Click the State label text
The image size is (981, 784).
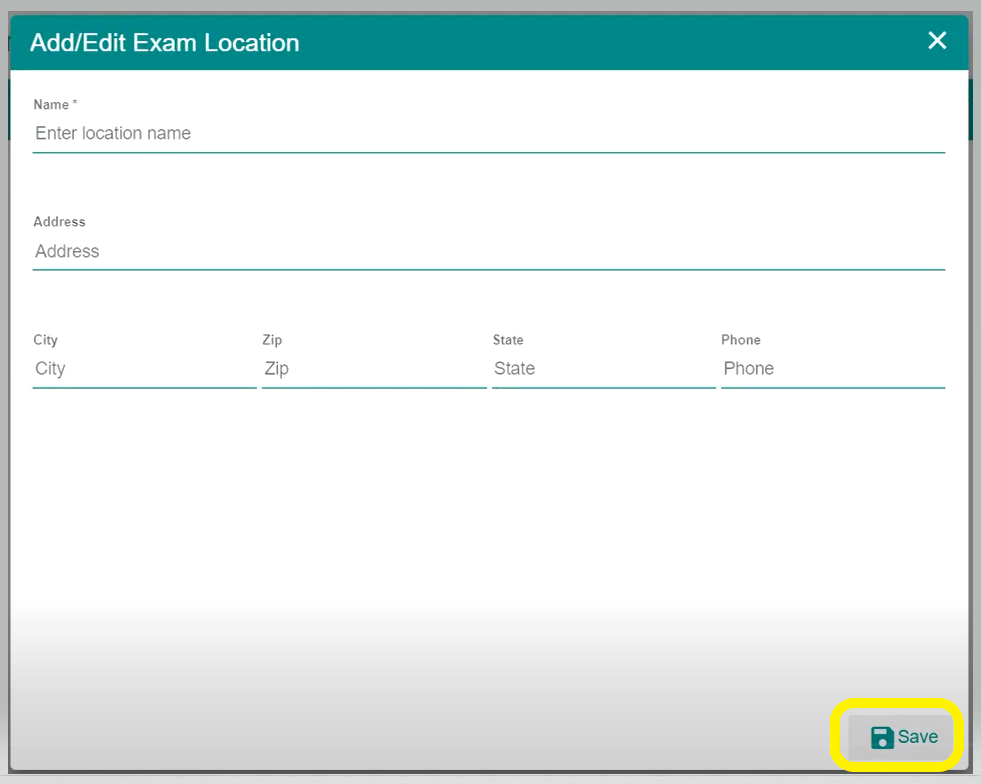(x=508, y=340)
